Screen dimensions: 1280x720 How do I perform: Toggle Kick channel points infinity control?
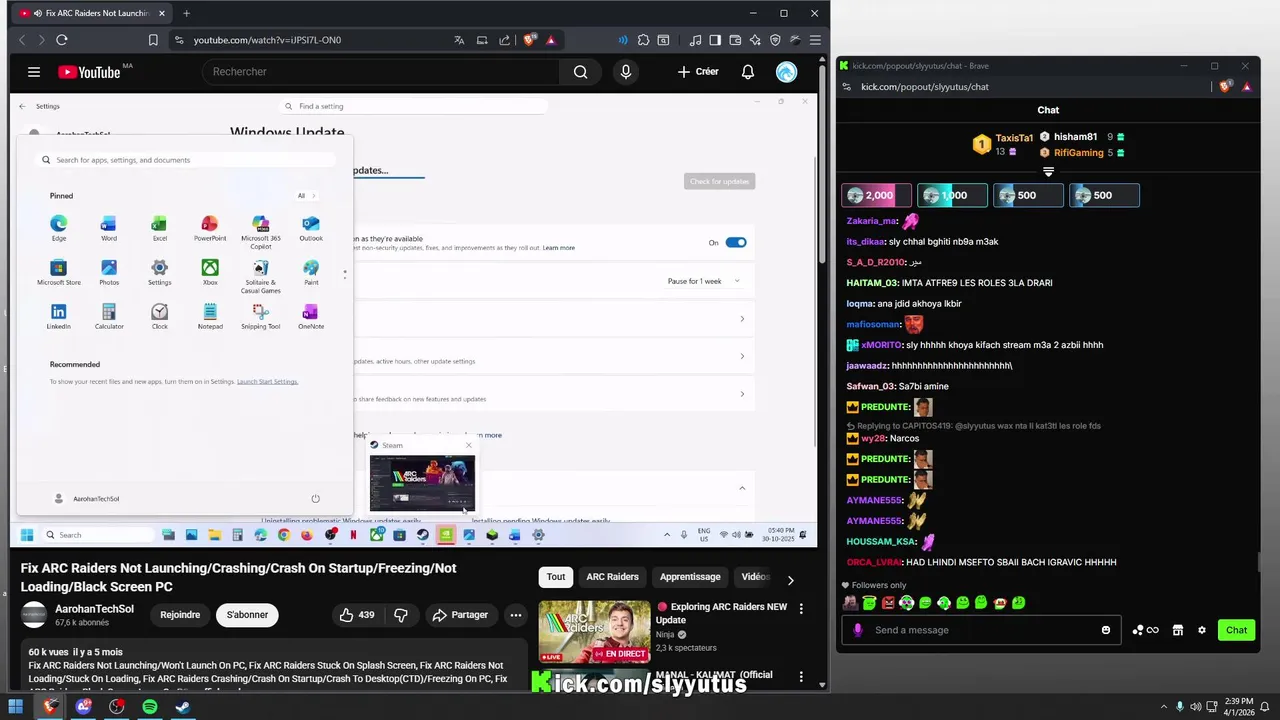tap(1146, 630)
